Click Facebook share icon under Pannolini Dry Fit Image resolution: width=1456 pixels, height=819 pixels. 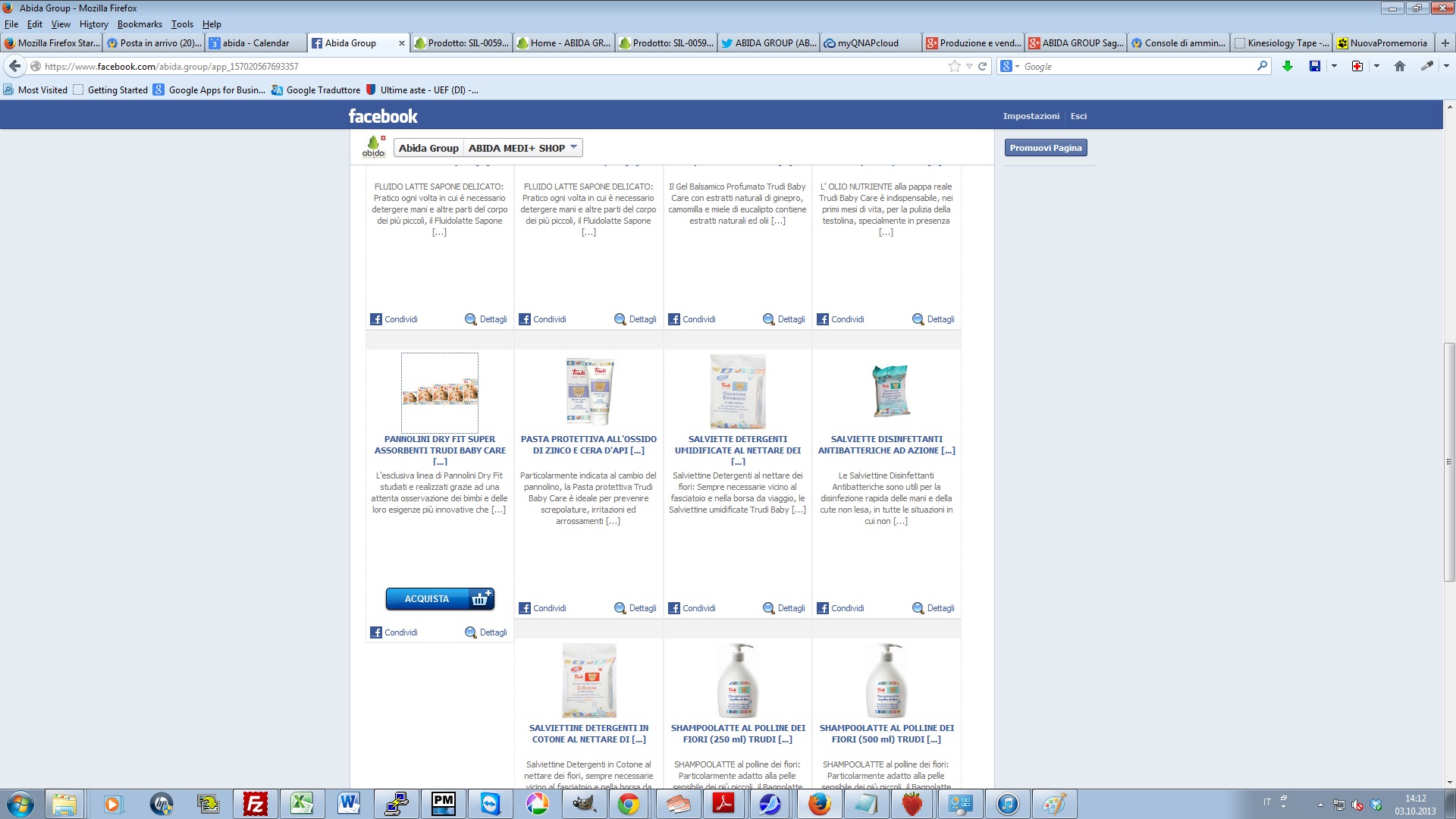click(x=376, y=632)
